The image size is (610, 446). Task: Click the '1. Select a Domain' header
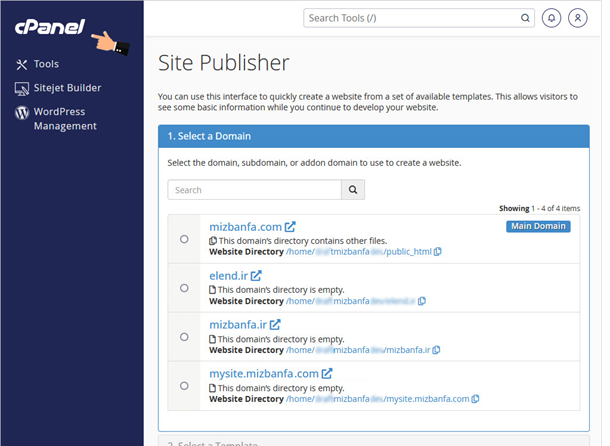pyautogui.click(x=373, y=136)
